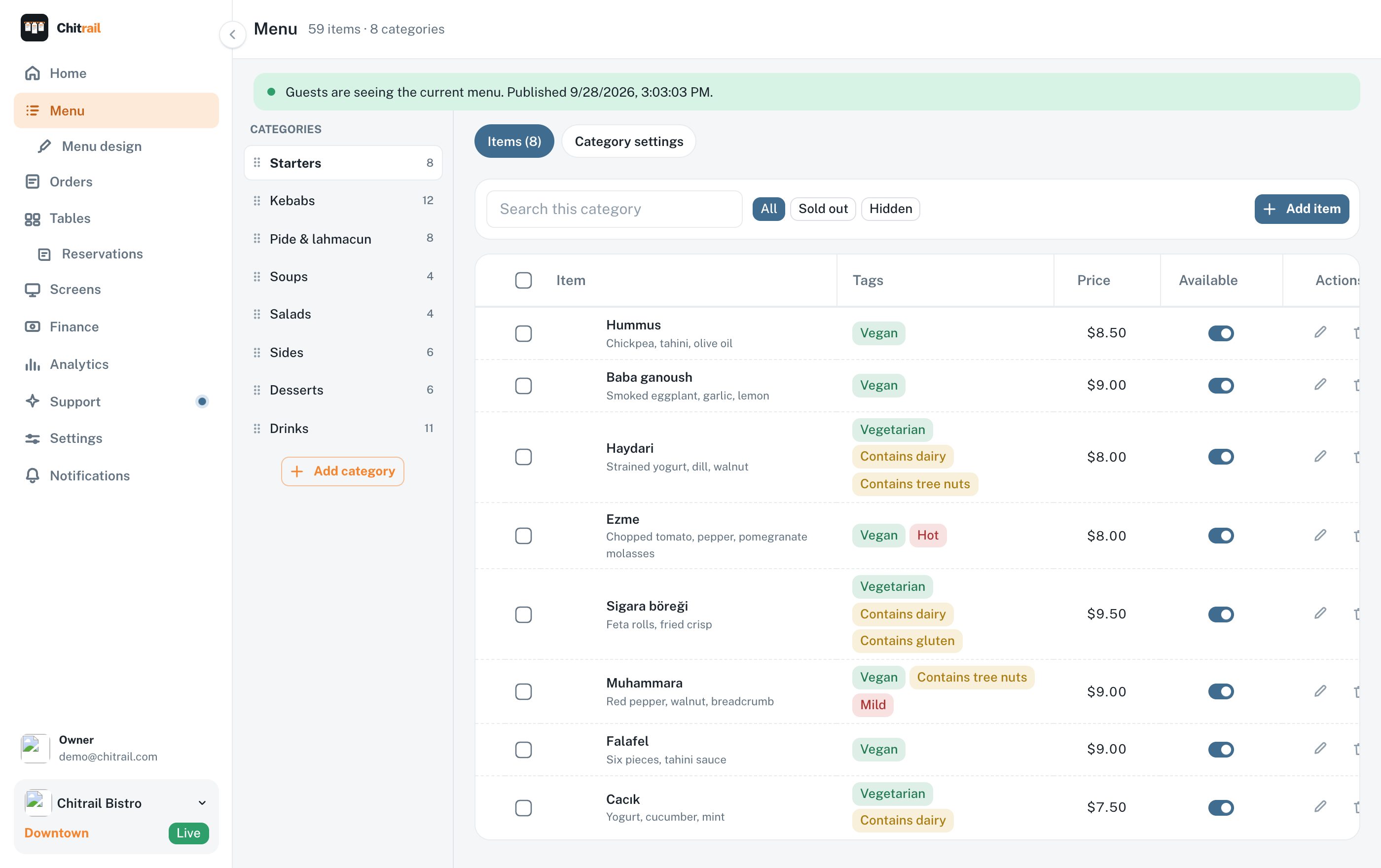This screenshot has width=1381, height=868.
Task: Open the edit pencil for Ezme
Action: (x=1320, y=536)
